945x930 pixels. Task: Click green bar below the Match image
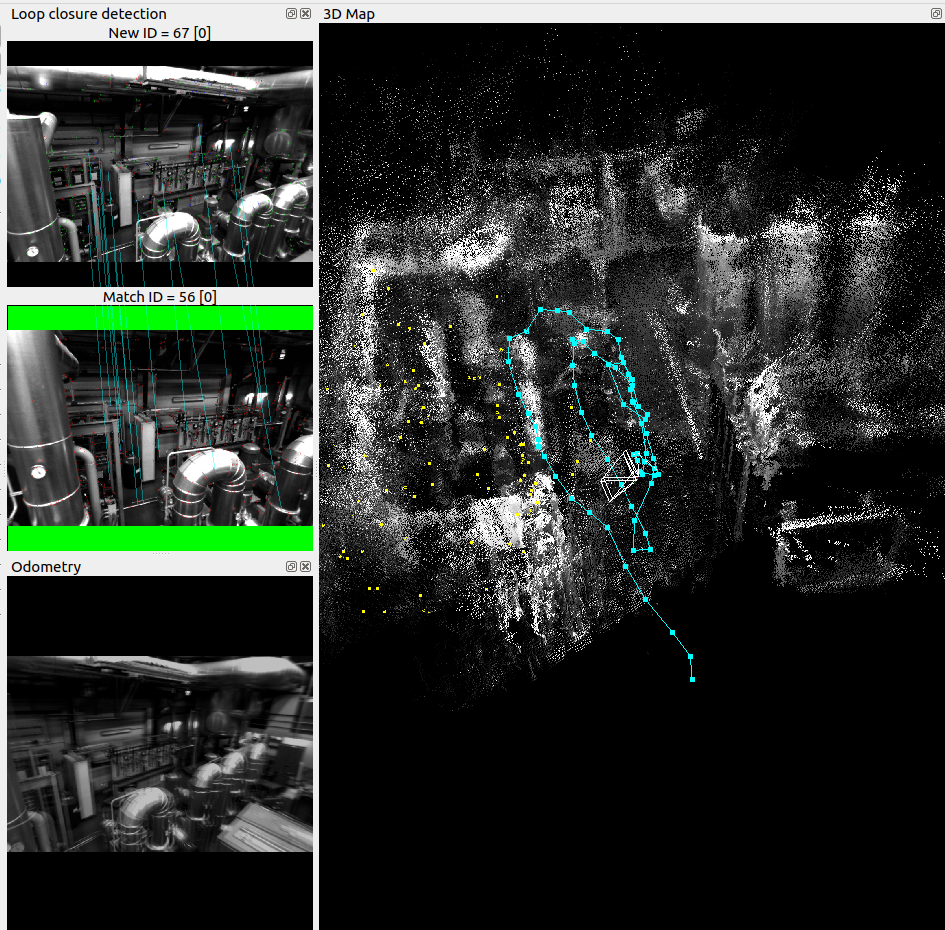[160, 538]
